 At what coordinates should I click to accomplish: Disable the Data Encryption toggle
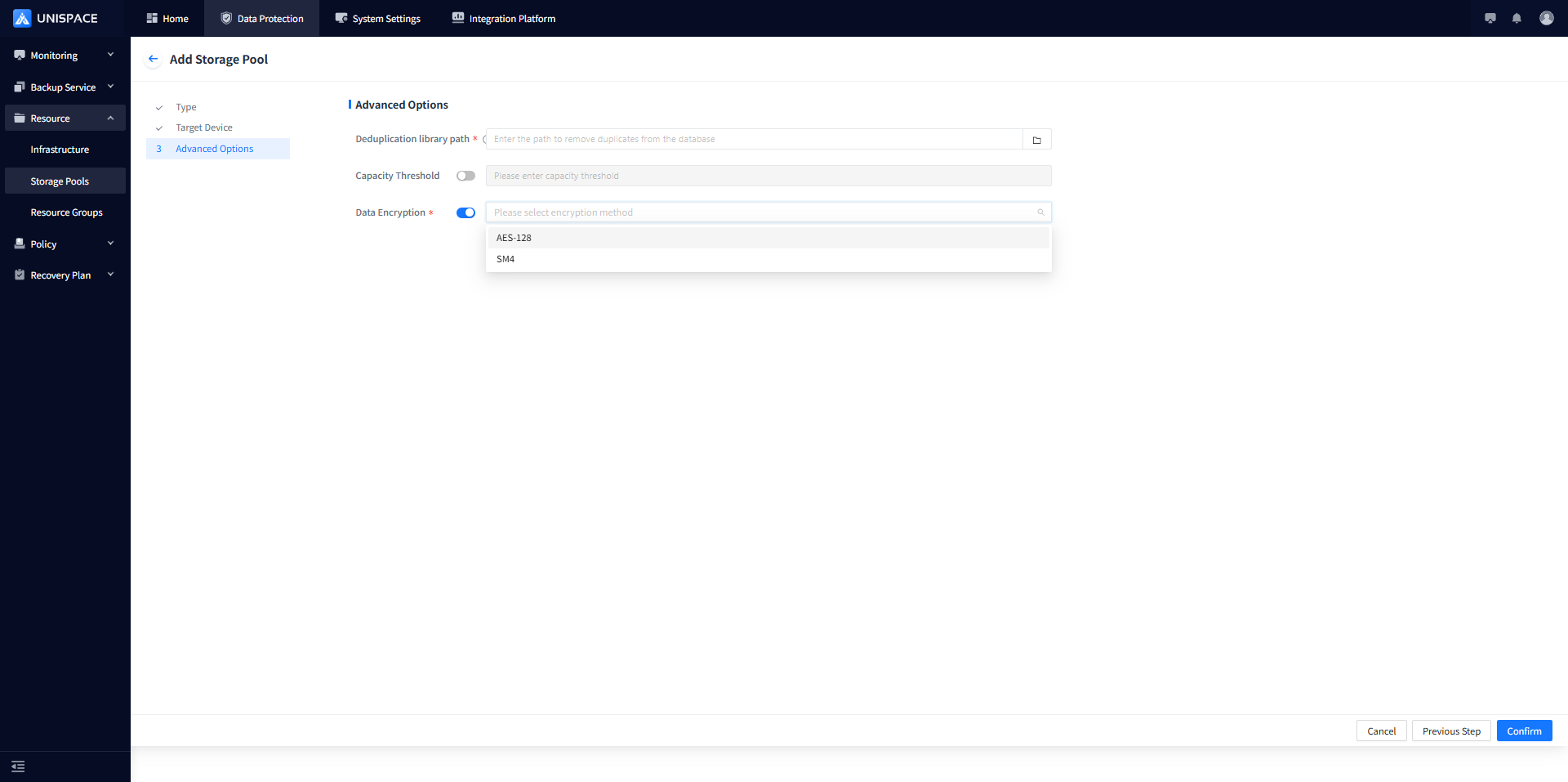click(x=465, y=212)
